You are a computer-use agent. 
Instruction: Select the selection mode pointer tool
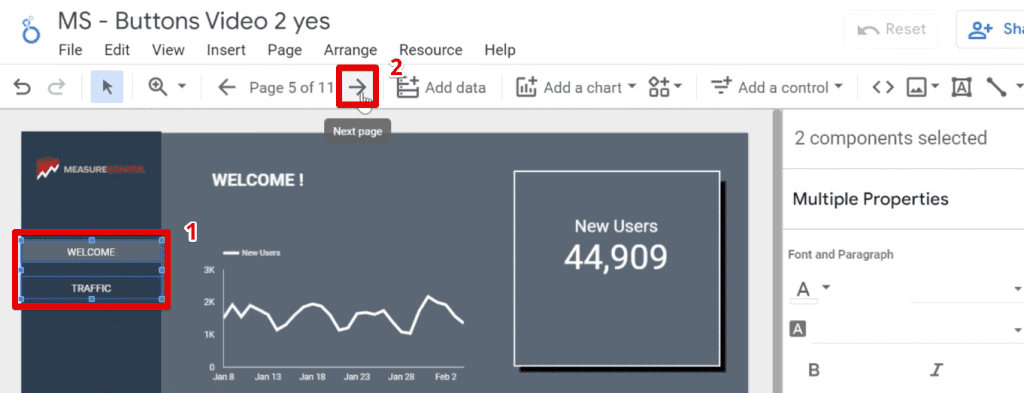[107, 87]
